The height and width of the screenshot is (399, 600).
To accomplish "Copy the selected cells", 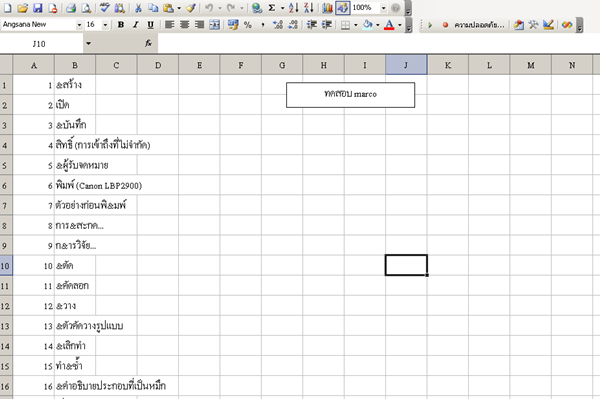I will pos(153,8).
